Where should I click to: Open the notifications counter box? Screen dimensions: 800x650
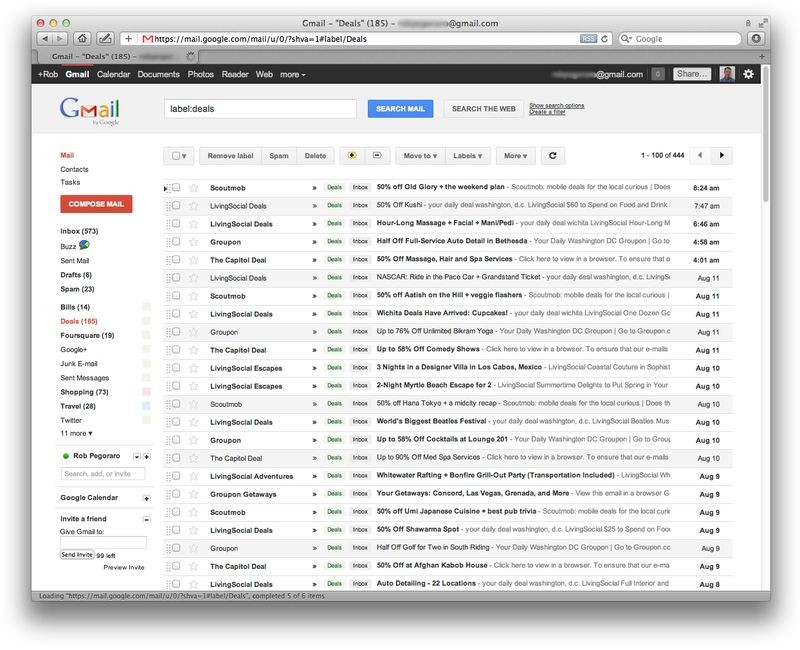pos(658,74)
